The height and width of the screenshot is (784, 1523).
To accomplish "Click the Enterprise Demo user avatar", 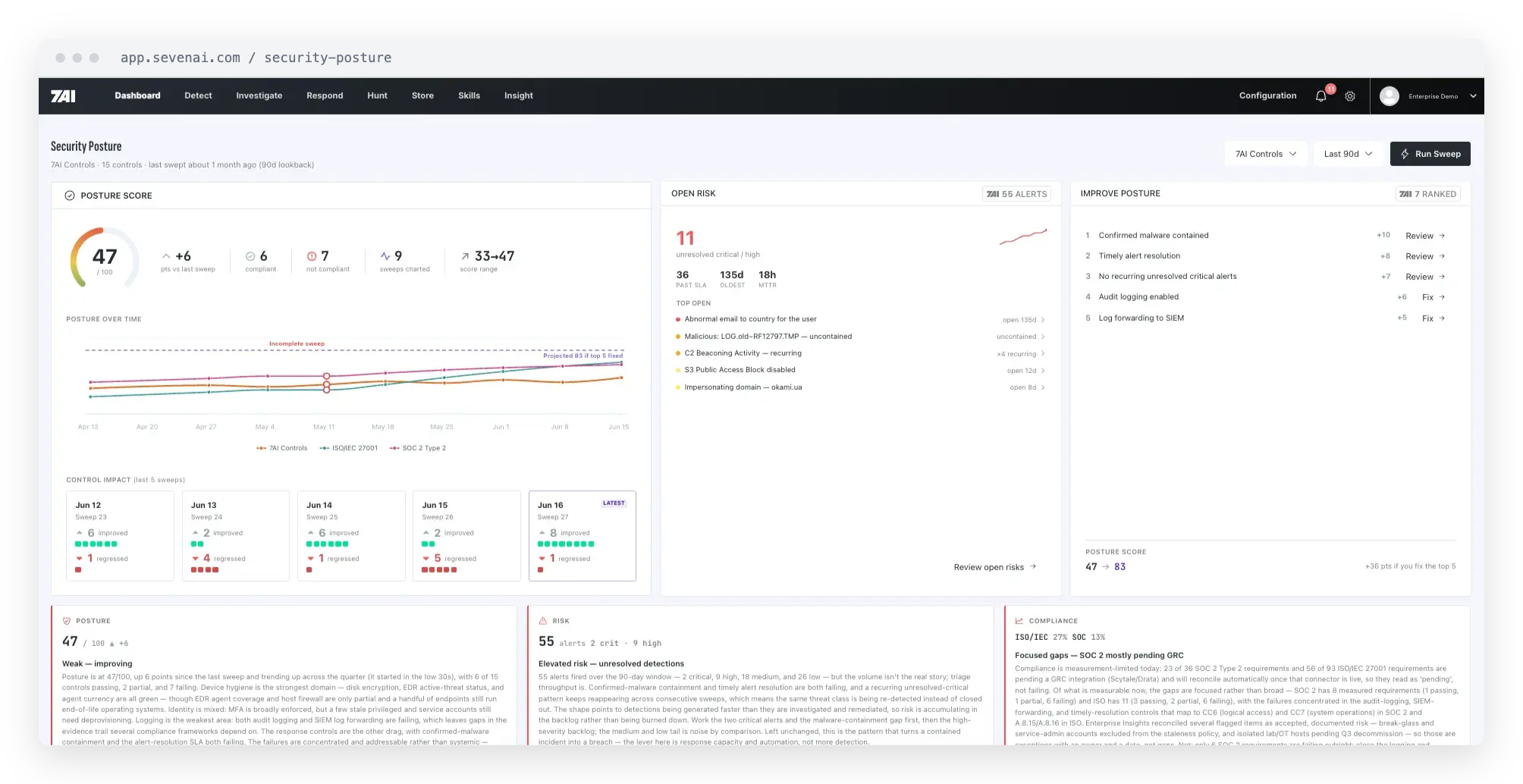I will pos(1390,96).
